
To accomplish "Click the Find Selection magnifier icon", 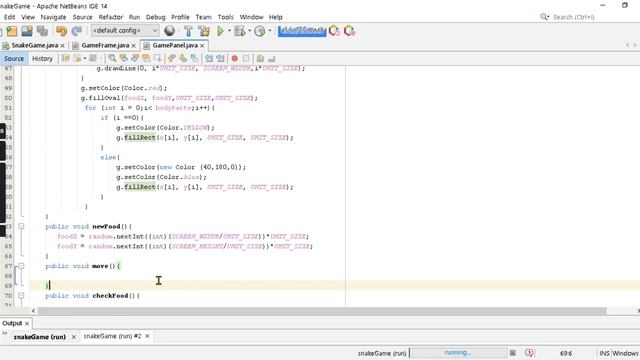I will (x=112, y=59).
